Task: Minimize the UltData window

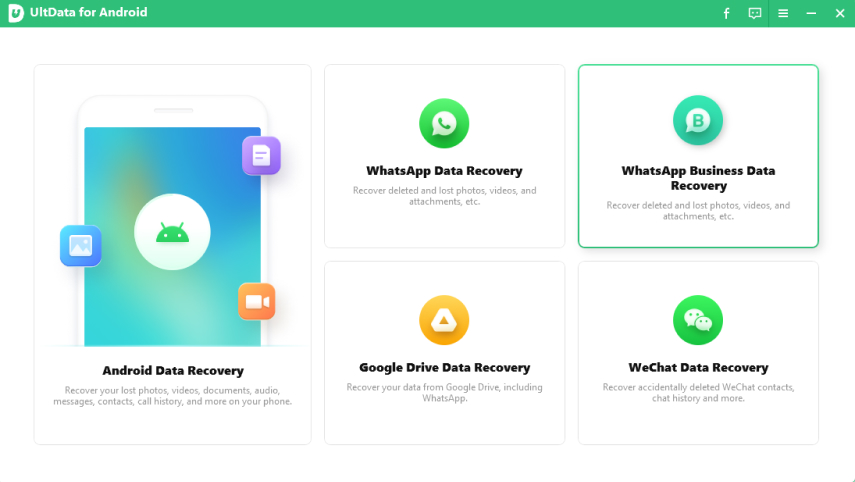Action: click(x=811, y=13)
